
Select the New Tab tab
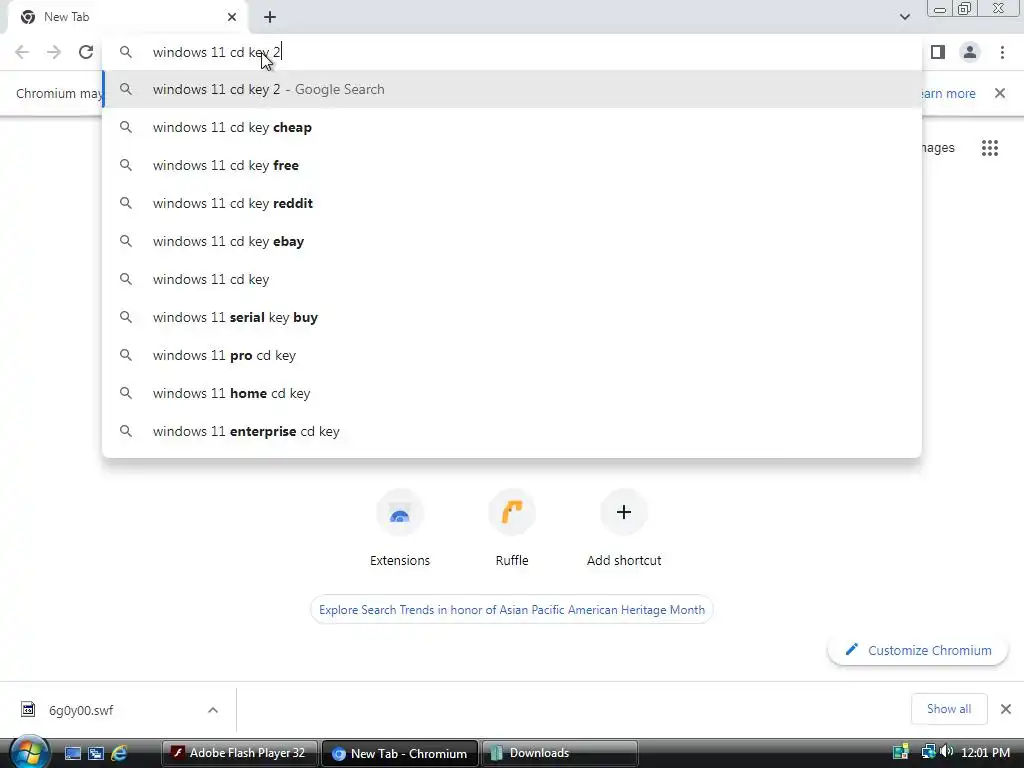click(x=127, y=17)
